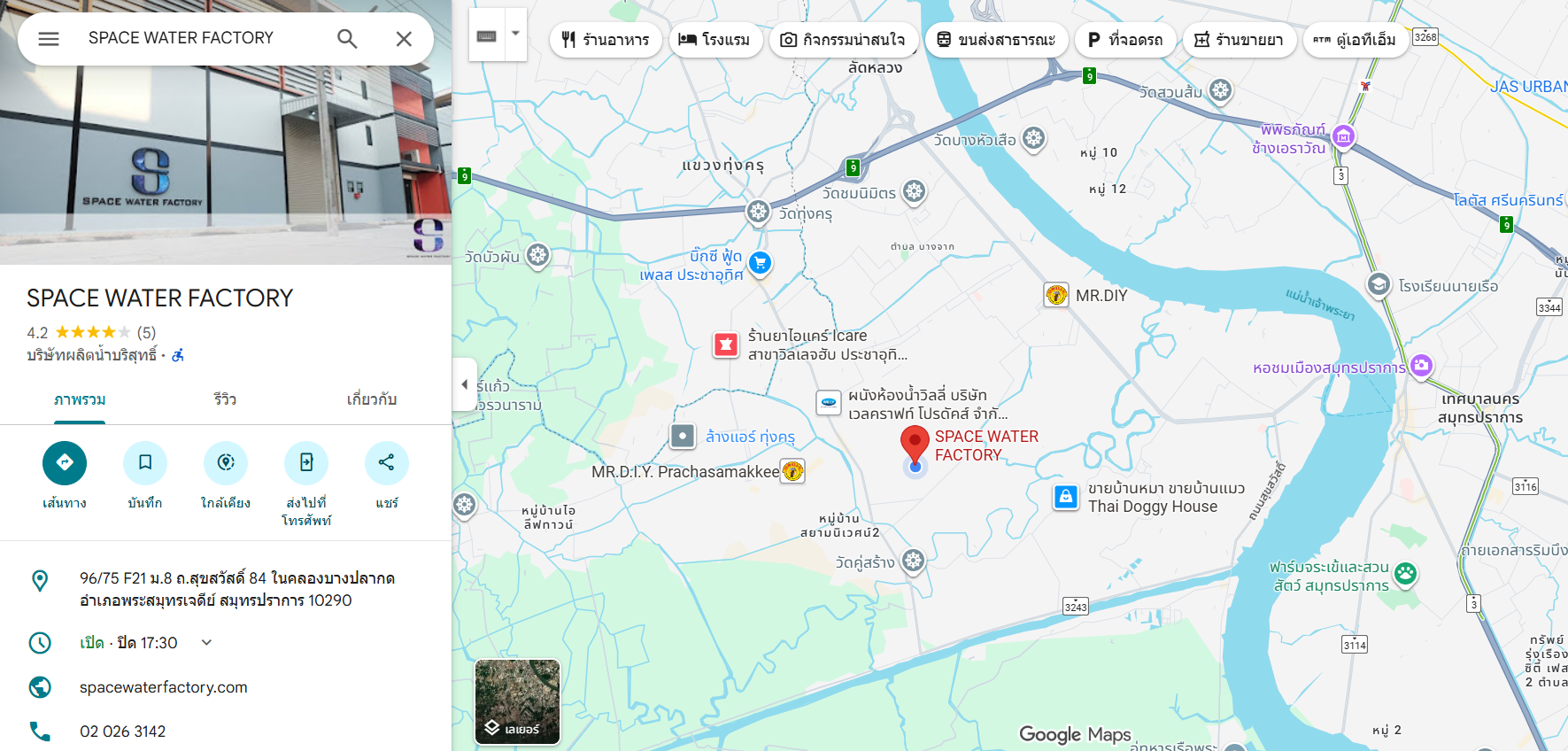Open the spacewaterfactory.com website link

(164, 687)
